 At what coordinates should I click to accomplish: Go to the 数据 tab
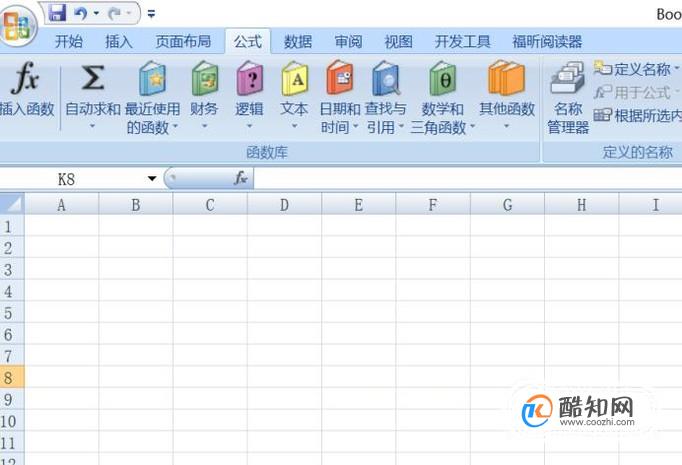tap(298, 42)
